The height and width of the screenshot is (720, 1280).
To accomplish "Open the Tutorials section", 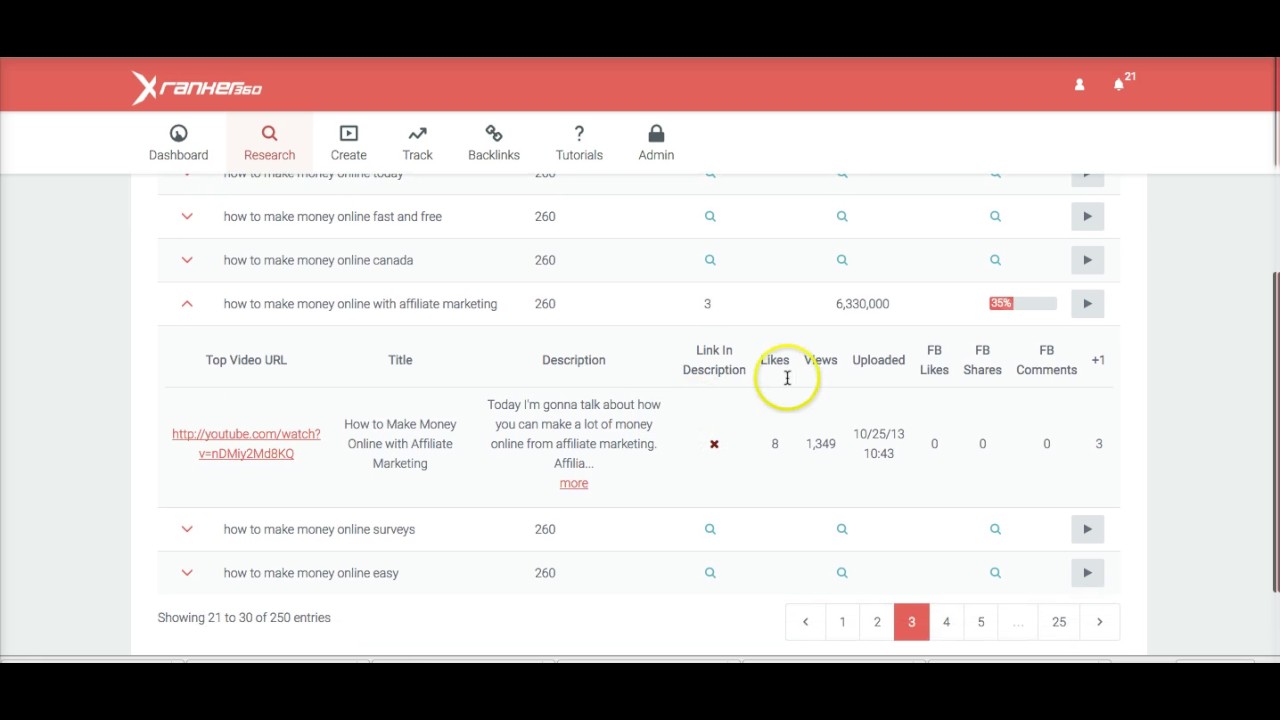I will pyautogui.click(x=579, y=143).
